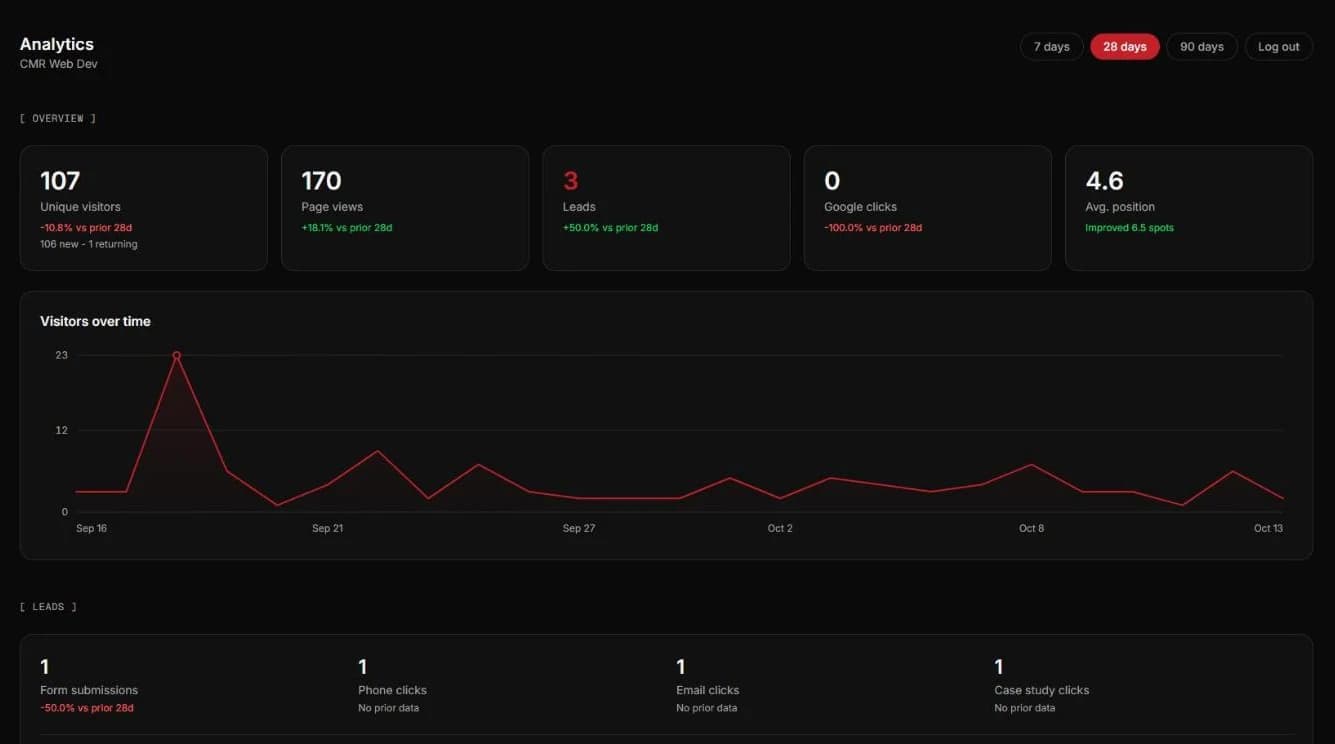This screenshot has width=1335, height=744.
Task: Click No prior data under Email clicks
Action: 706,708
